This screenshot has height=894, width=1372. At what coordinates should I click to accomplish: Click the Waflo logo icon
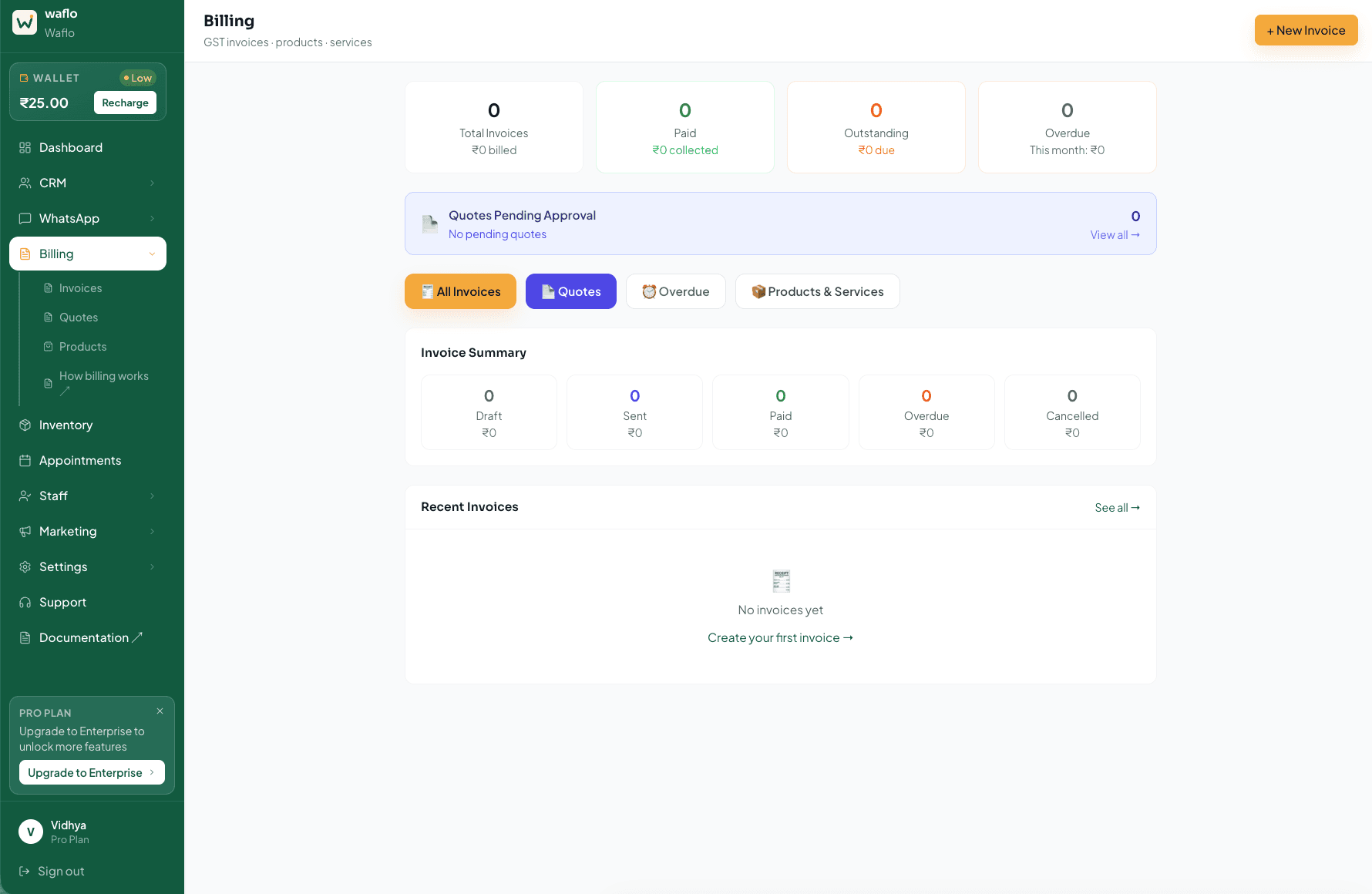25,22
